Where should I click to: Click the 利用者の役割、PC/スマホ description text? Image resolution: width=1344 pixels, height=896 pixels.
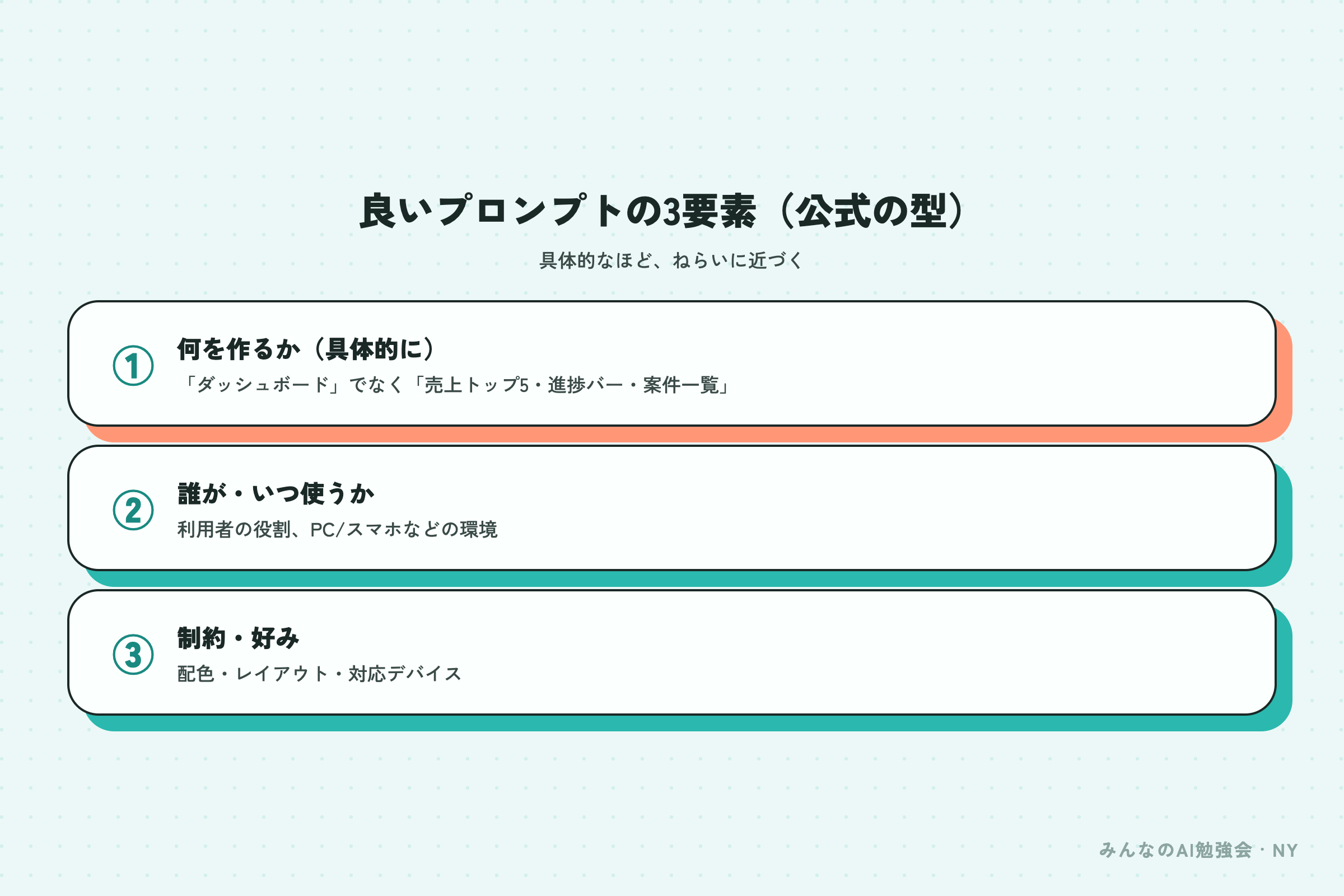[x=337, y=529]
